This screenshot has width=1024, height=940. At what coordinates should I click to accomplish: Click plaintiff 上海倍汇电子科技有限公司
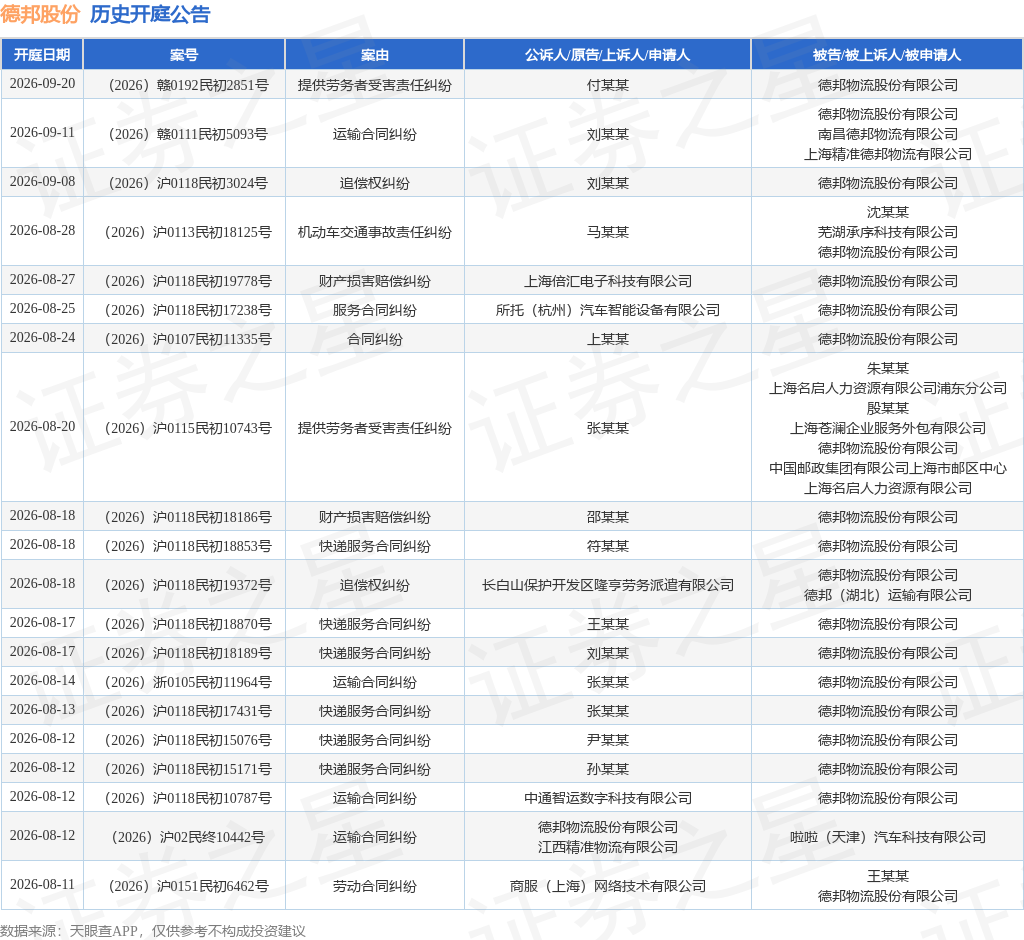coord(607,281)
